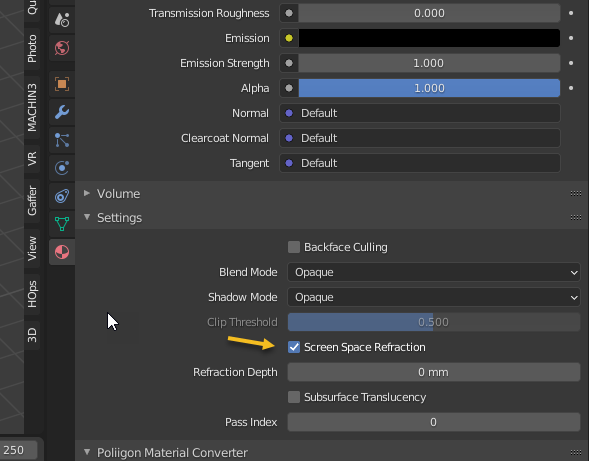
Task: Switch to the VR sidebar tab
Action: [32, 159]
